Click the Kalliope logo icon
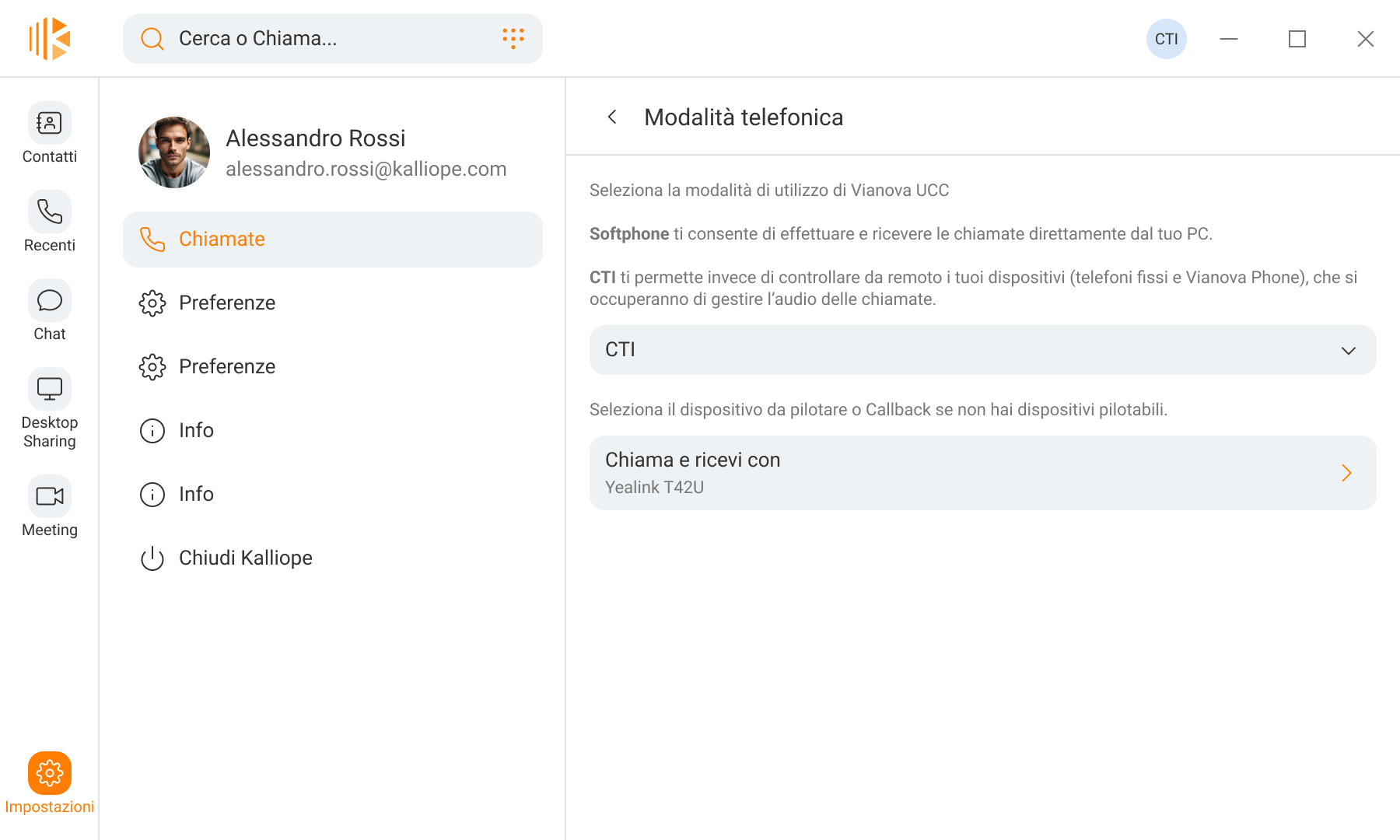Viewport: 1400px width, 840px height. [51, 39]
